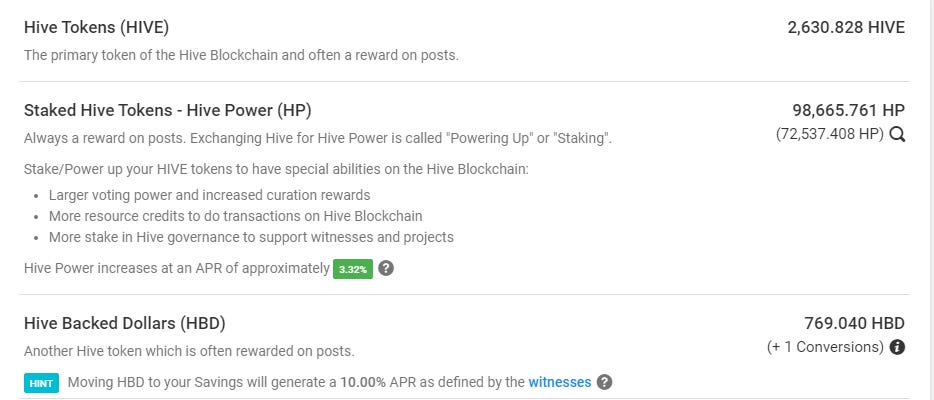
Task: Open the 2,630.828 HIVE balance menu
Action: tap(846, 27)
